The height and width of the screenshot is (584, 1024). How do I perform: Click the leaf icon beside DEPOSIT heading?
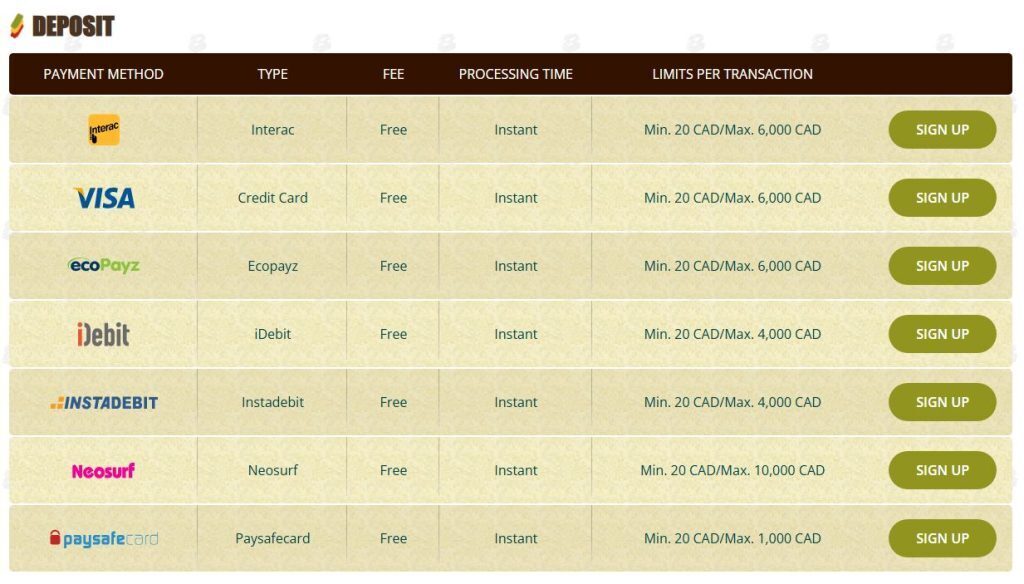pyautogui.click(x=17, y=26)
